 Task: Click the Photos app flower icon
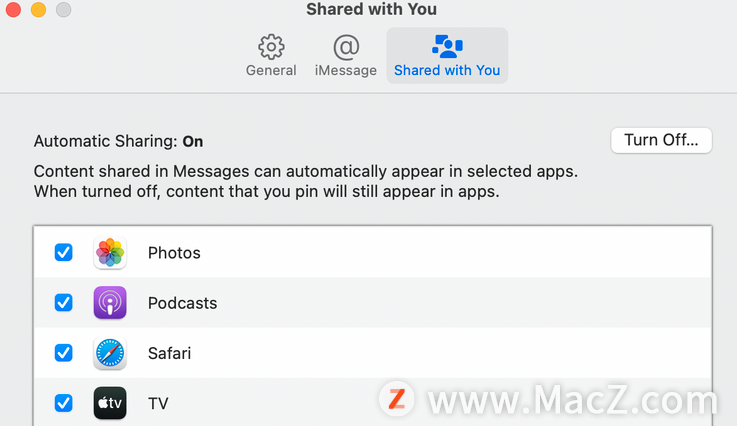pyautogui.click(x=110, y=252)
